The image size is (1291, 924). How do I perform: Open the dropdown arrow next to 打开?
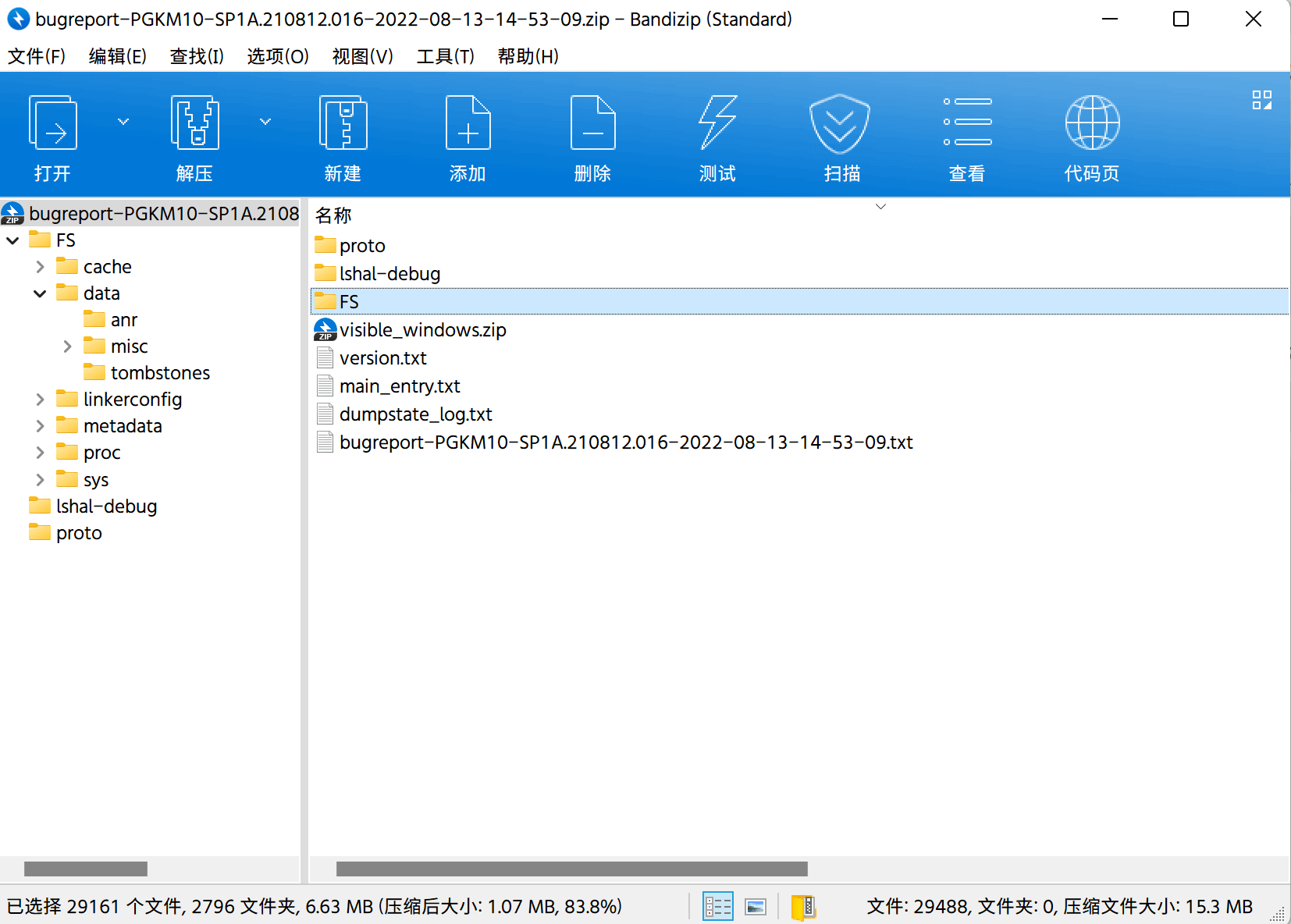pyautogui.click(x=123, y=122)
